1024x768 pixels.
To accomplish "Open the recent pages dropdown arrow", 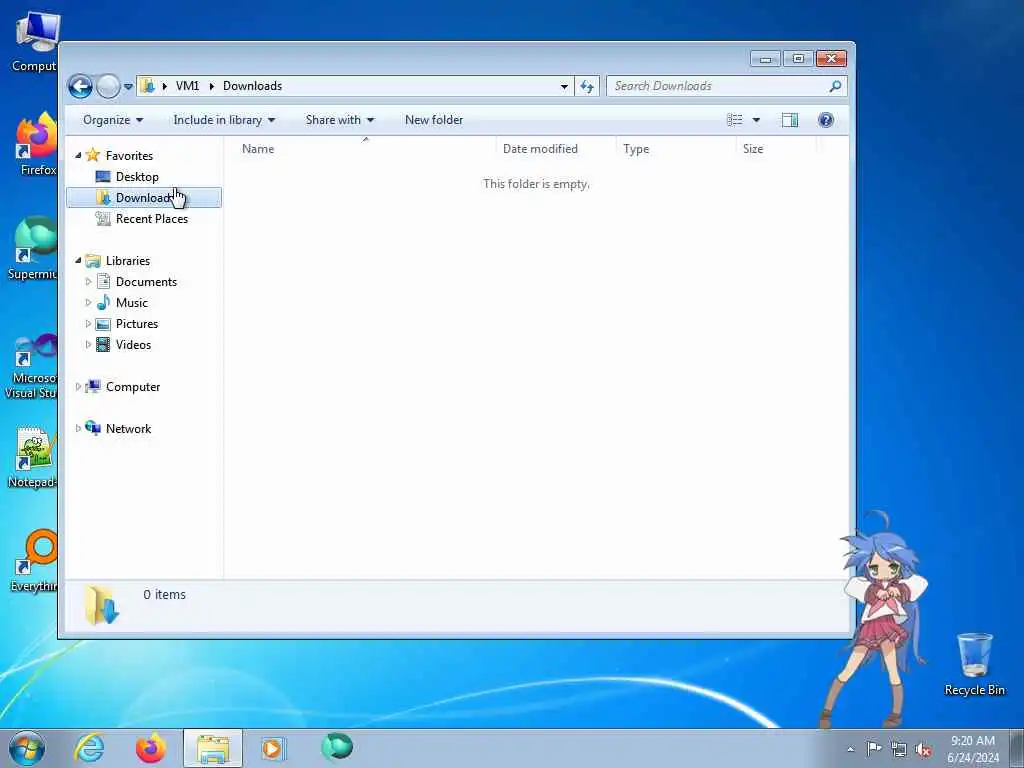I will 128,86.
